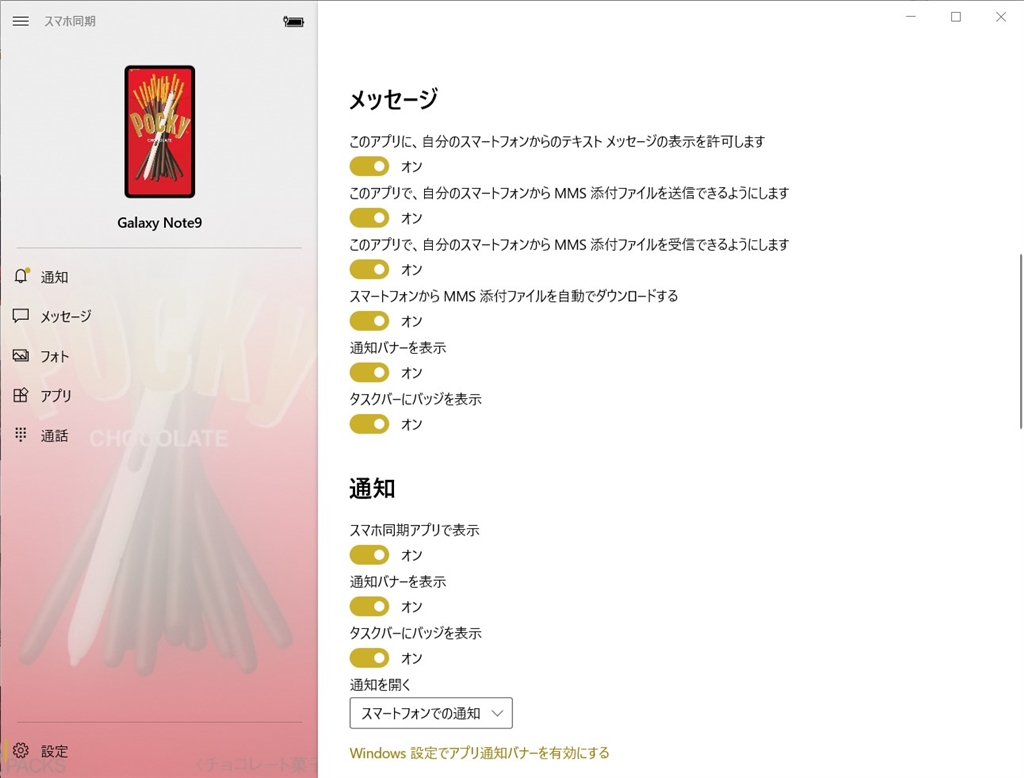Click the settings page vertical scrollbar
The height and width of the screenshot is (778, 1024).
pos(1020,341)
